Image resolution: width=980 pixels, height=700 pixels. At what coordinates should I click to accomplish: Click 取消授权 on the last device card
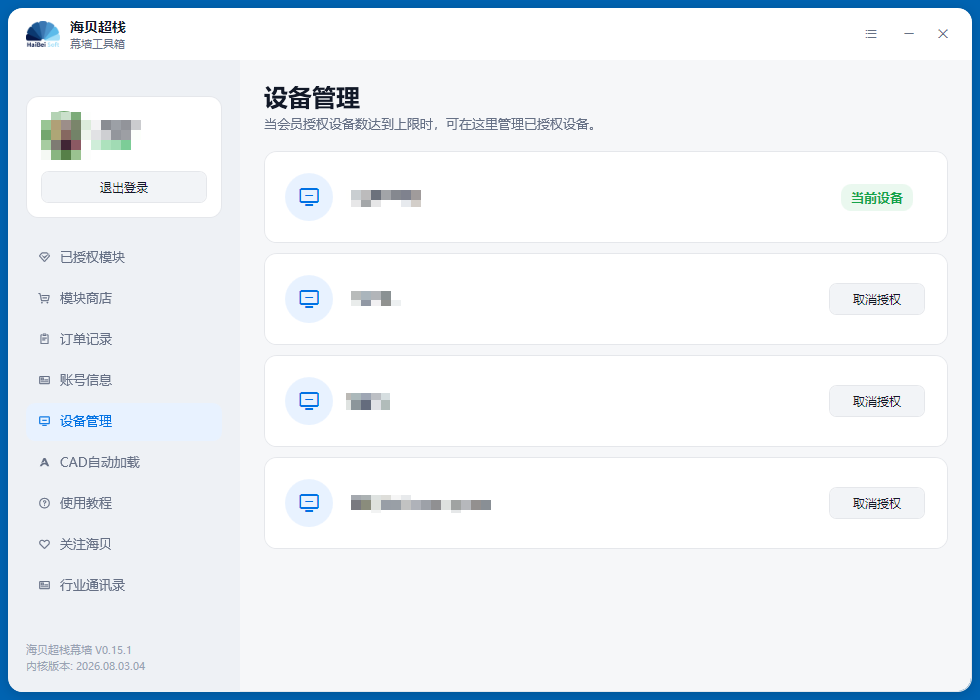(x=877, y=503)
